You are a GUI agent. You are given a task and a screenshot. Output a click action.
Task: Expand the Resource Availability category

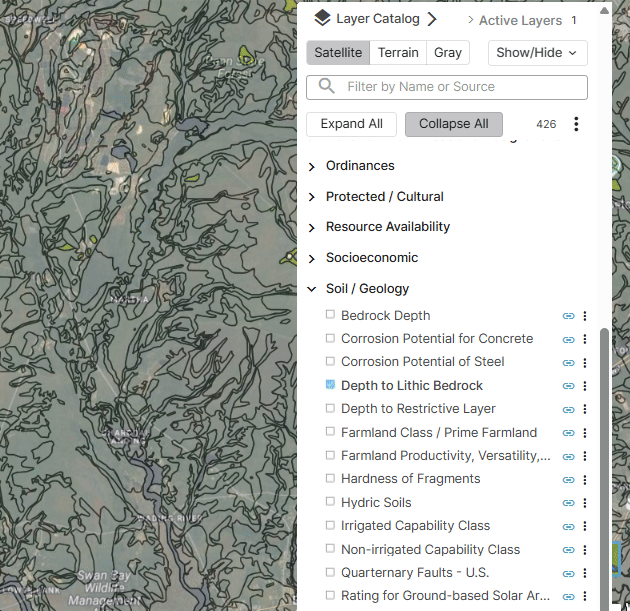tap(311, 228)
